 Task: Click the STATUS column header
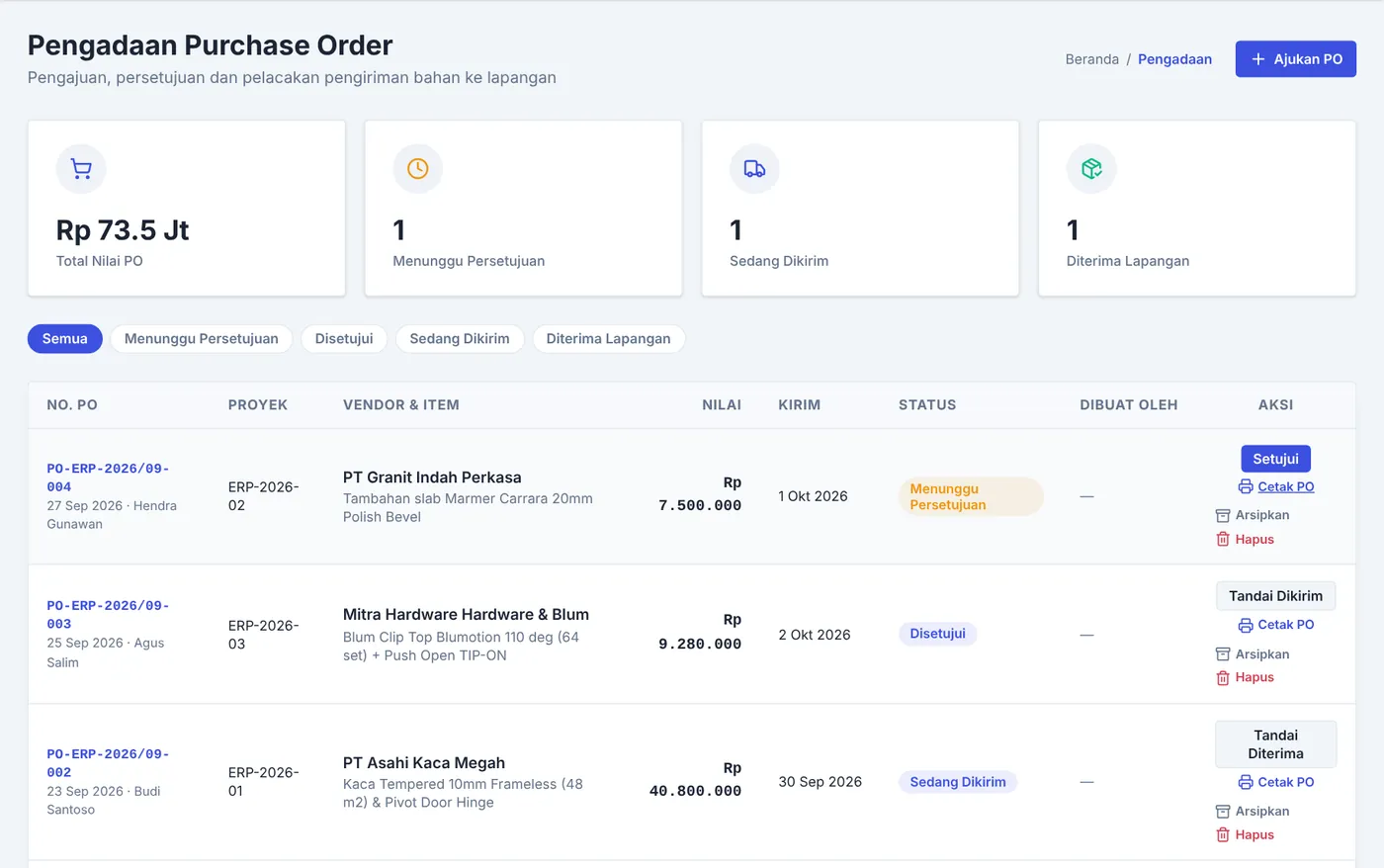tap(927, 405)
